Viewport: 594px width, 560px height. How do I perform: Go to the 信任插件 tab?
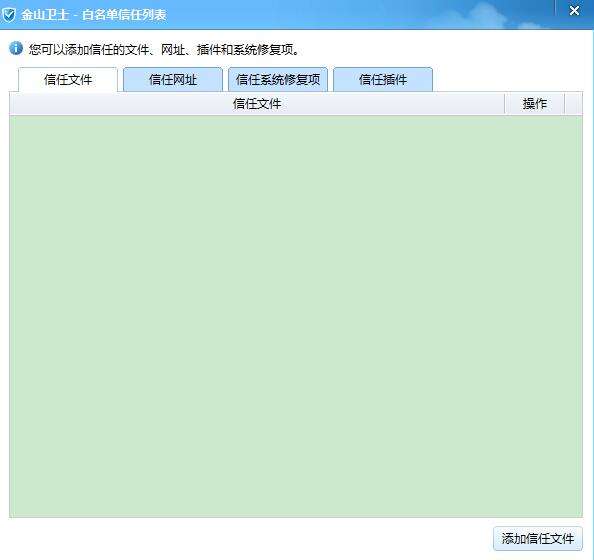383,80
